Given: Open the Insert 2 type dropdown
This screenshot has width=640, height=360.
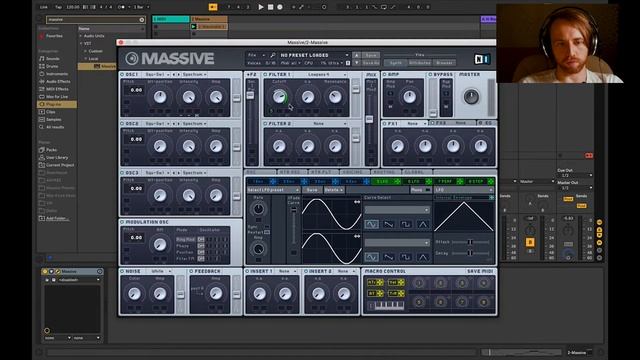Looking at the screenshot, I should pos(345,271).
